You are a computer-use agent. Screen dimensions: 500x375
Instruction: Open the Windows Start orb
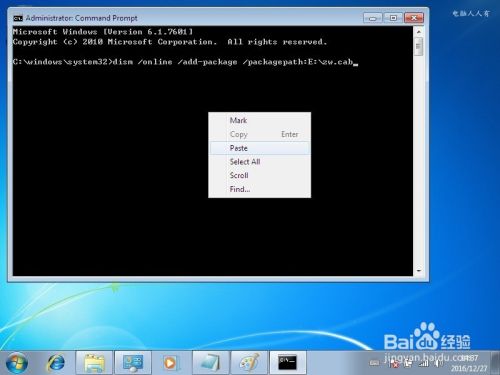17,363
